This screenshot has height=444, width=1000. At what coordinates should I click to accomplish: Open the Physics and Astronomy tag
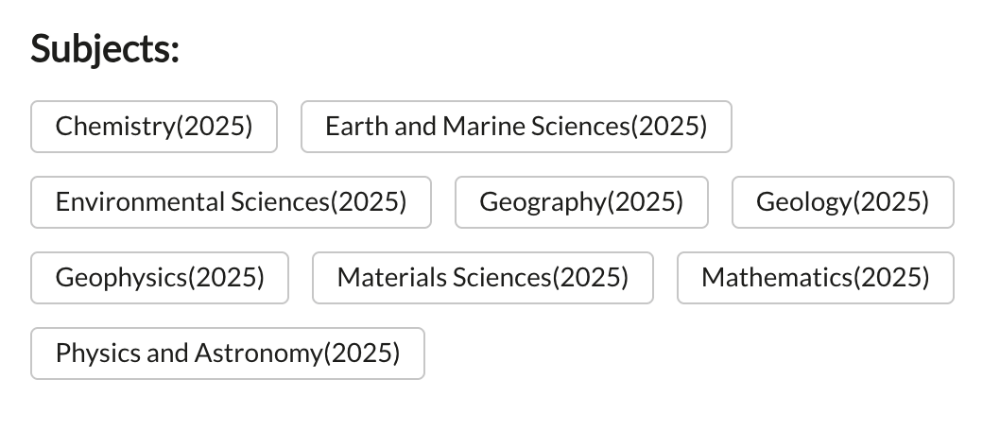pyautogui.click(x=228, y=353)
